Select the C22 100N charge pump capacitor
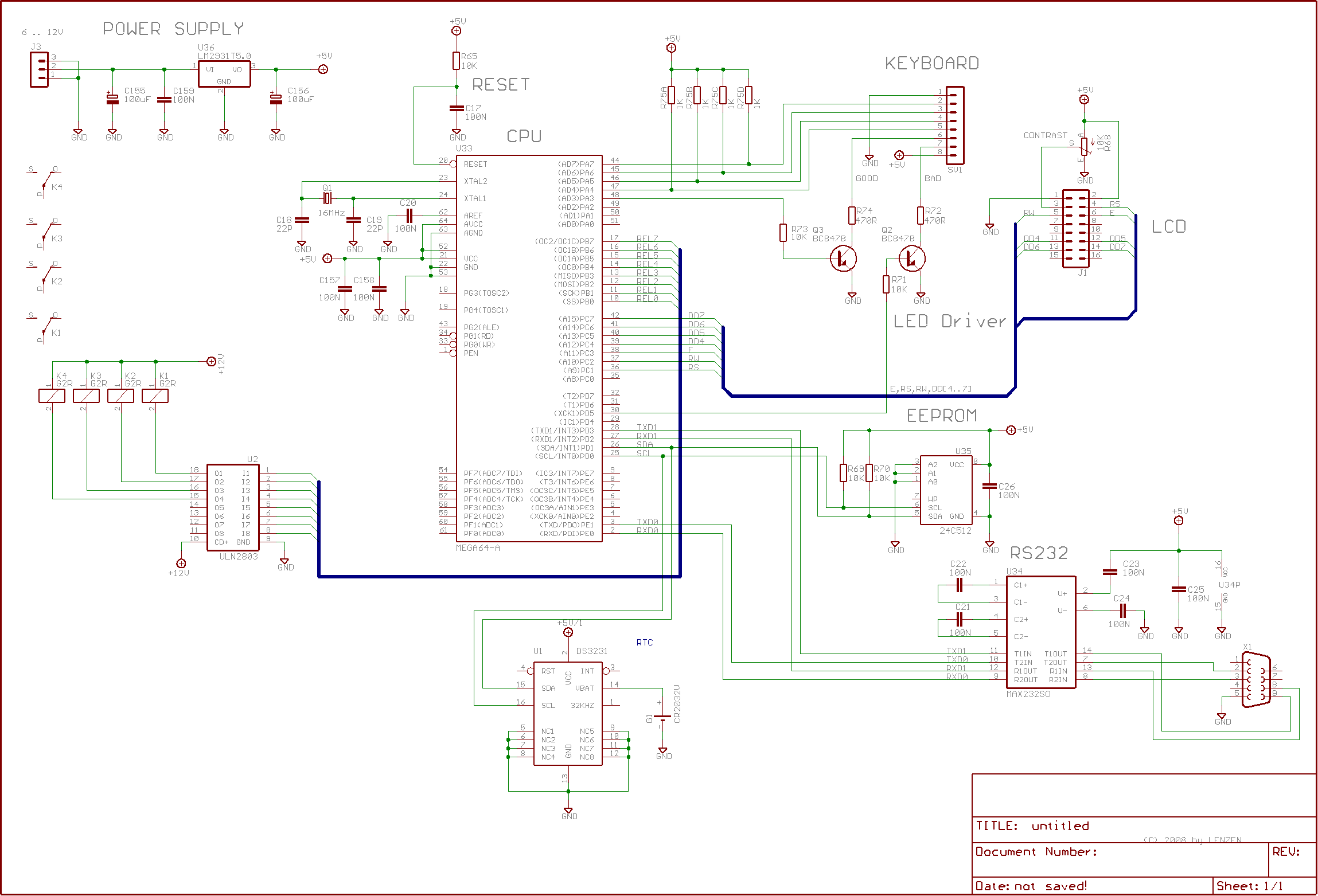 click(960, 585)
